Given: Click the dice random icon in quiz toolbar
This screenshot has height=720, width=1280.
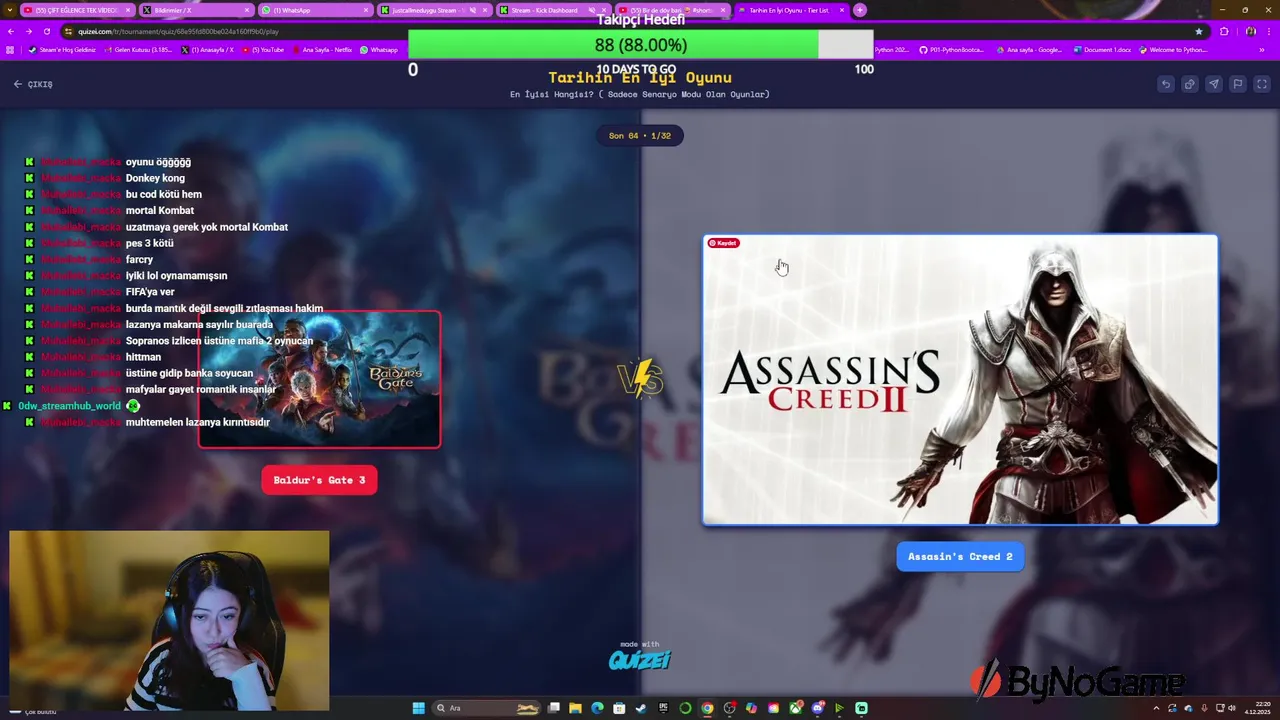Looking at the screenshot, I should 1190,84.
